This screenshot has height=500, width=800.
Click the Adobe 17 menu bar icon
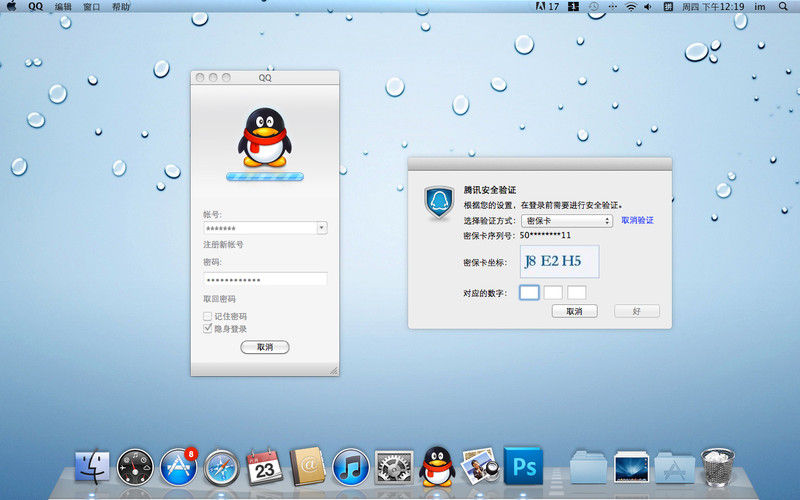click(x=547, y=7)
